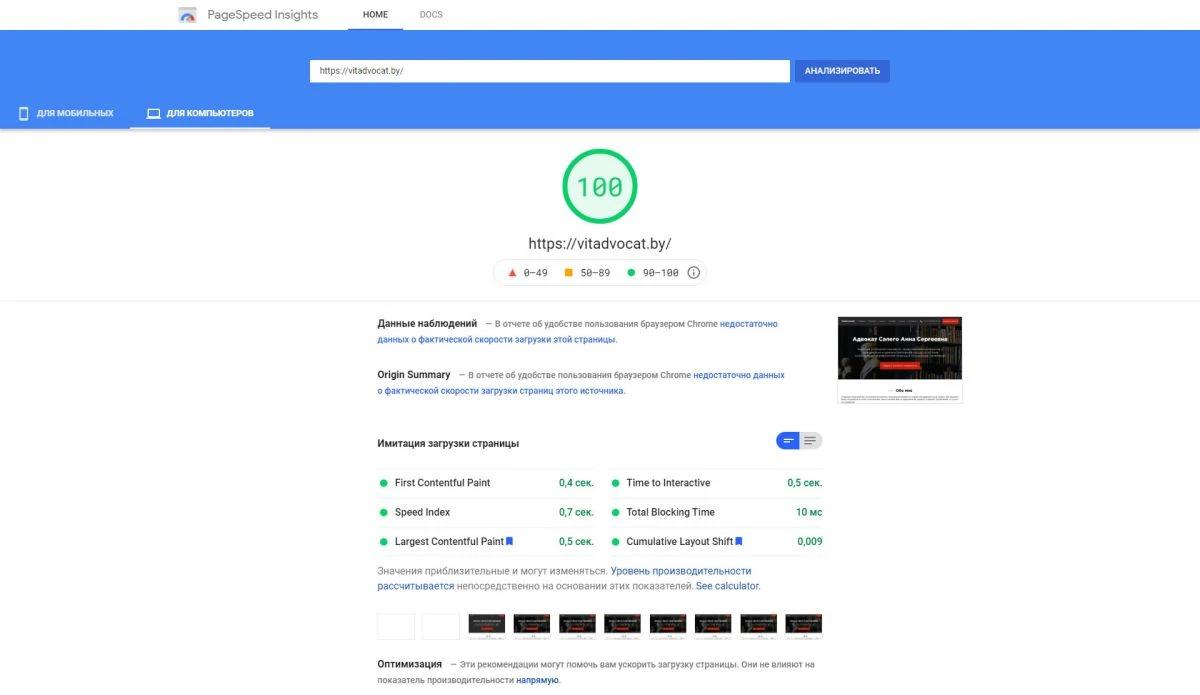Click the orange square 50–89 legend icon
Screen dimensions: 1200x695
pyautogui.click(x=569, y=273)
